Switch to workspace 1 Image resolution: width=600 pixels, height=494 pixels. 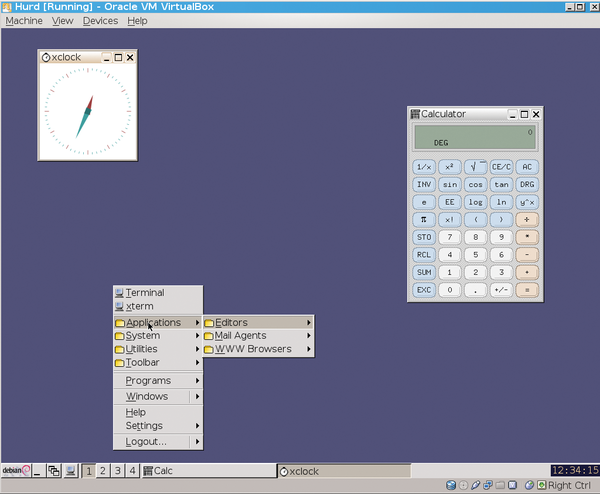89,471
